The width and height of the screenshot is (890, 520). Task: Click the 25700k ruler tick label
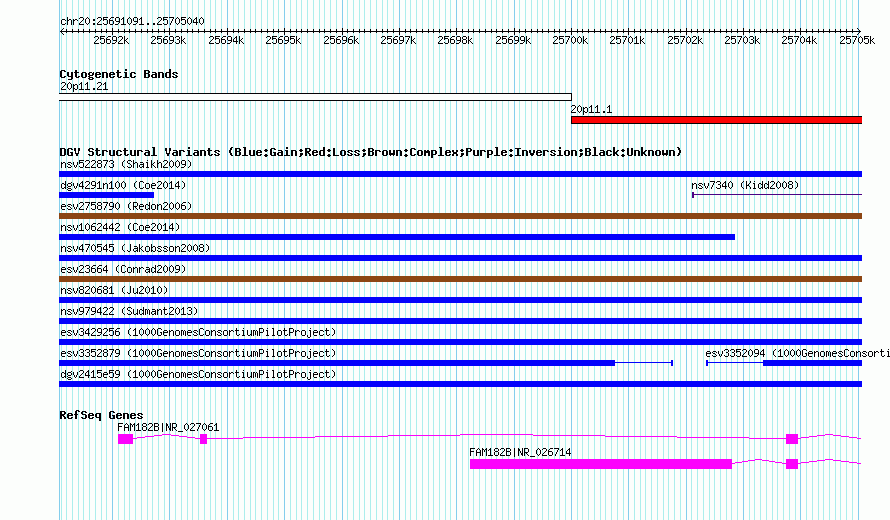click(570, 41)
